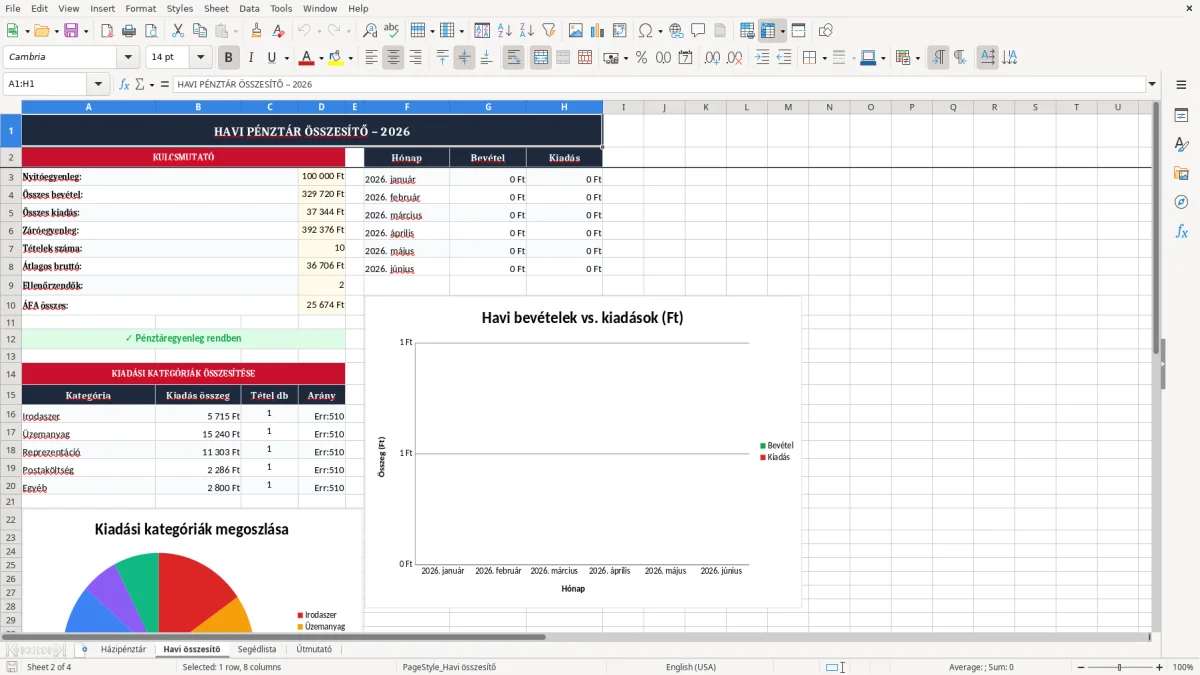Image resolution: width=1200 pixels, height=675 pixels.
Task: Toggle Italic formatting
Action: click(251, 58)
